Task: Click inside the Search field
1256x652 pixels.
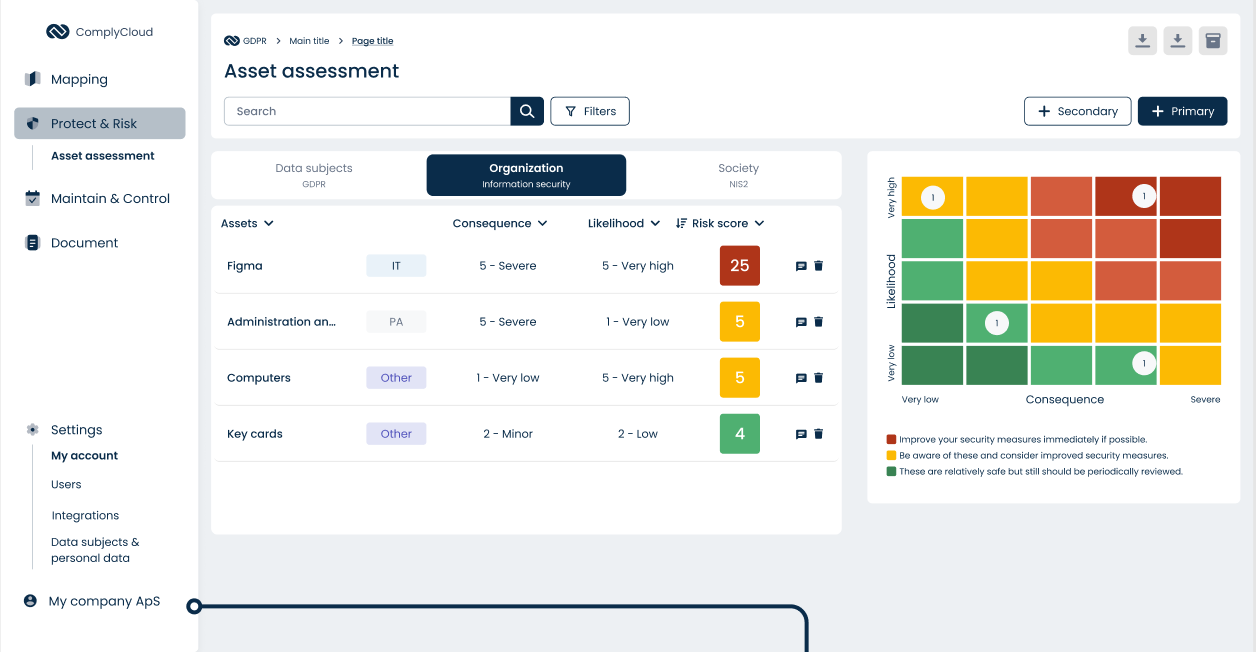Action: tap(366, 111)
